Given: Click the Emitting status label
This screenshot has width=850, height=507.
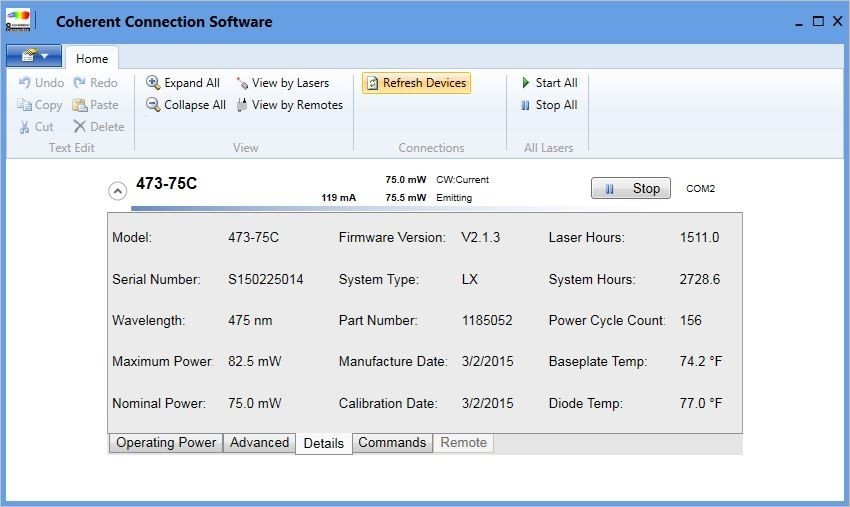Looking at the screenshot, I should (454, 198).
